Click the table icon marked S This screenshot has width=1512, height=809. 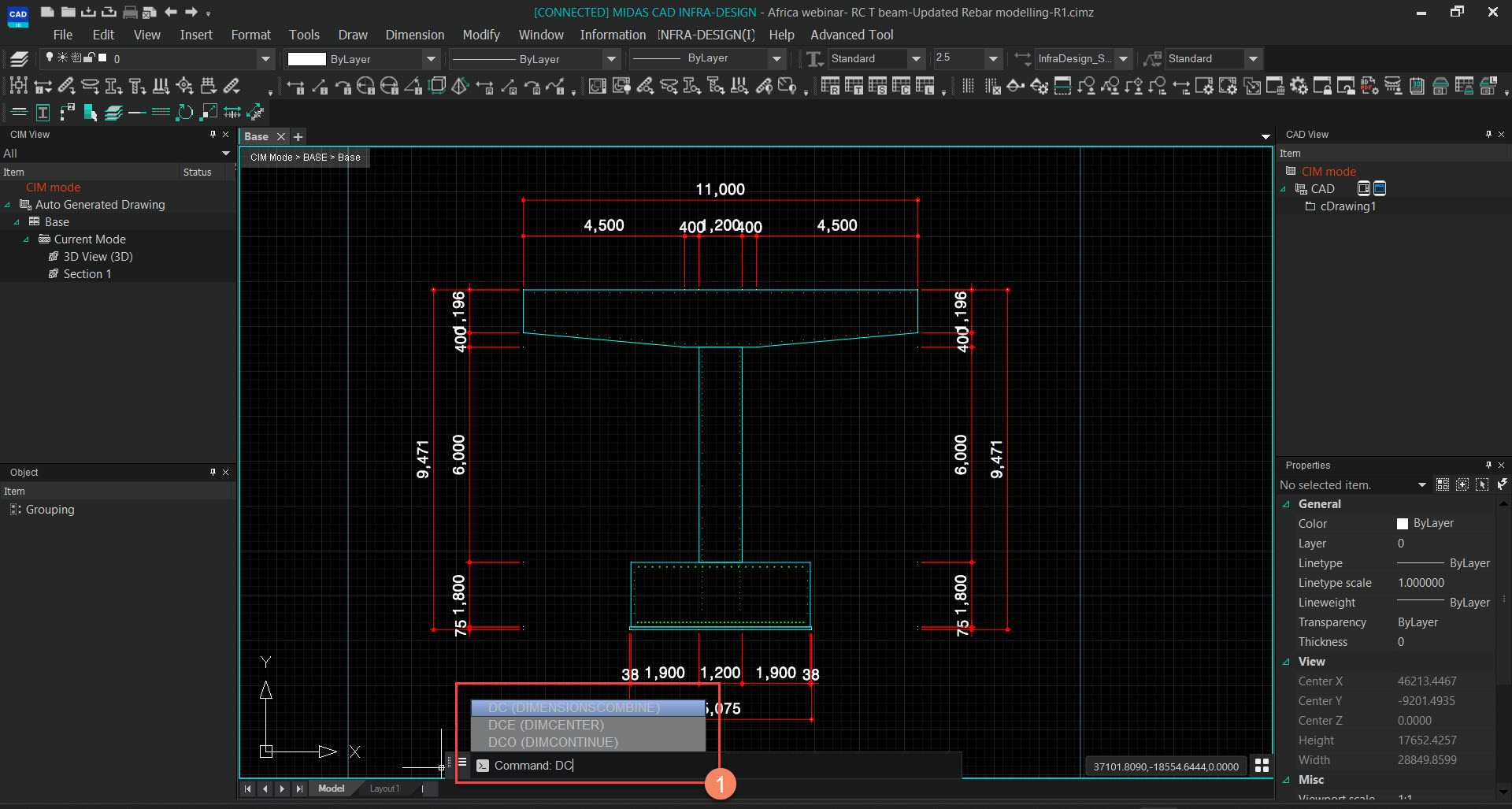pos(877,86)
